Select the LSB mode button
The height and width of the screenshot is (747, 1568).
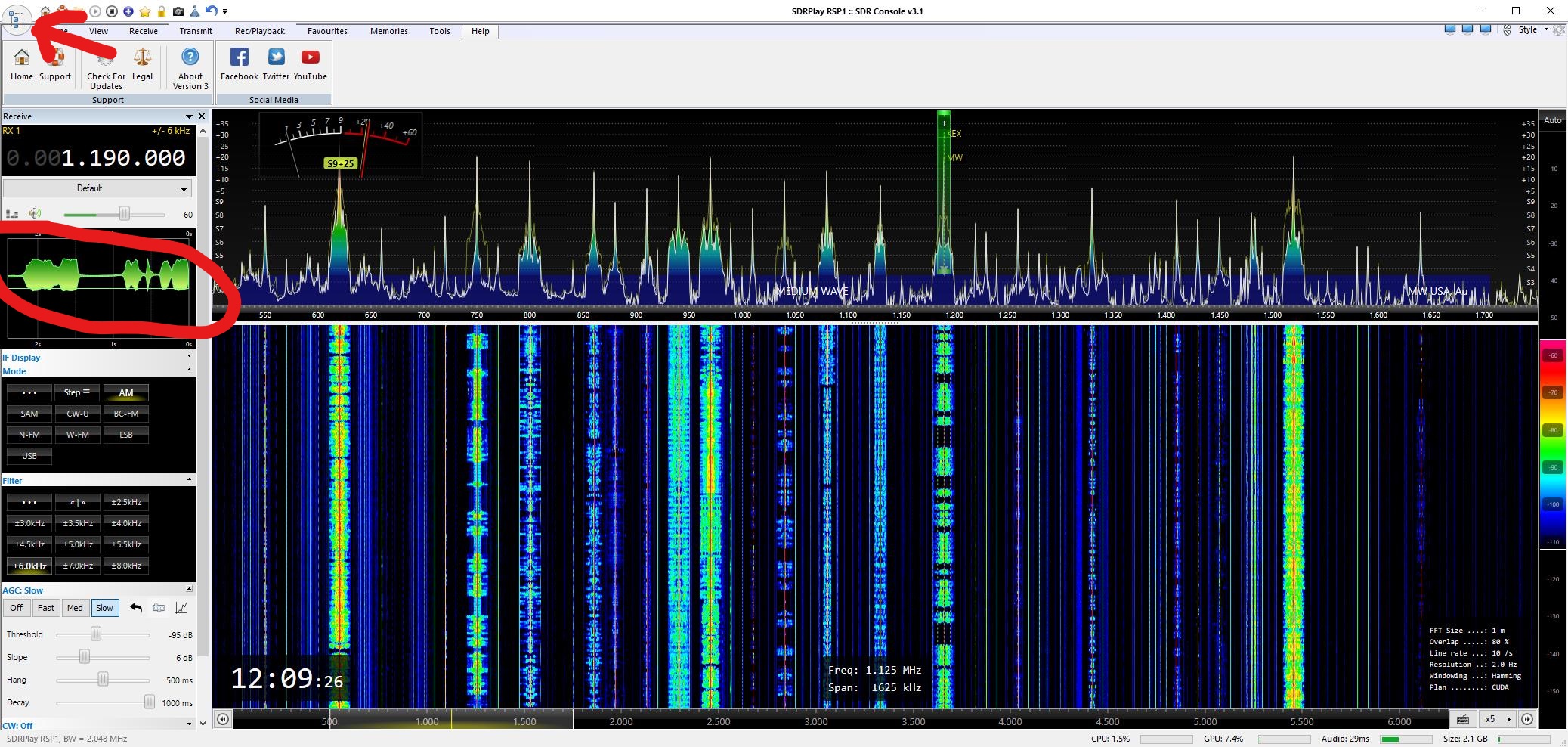(125, 435)
